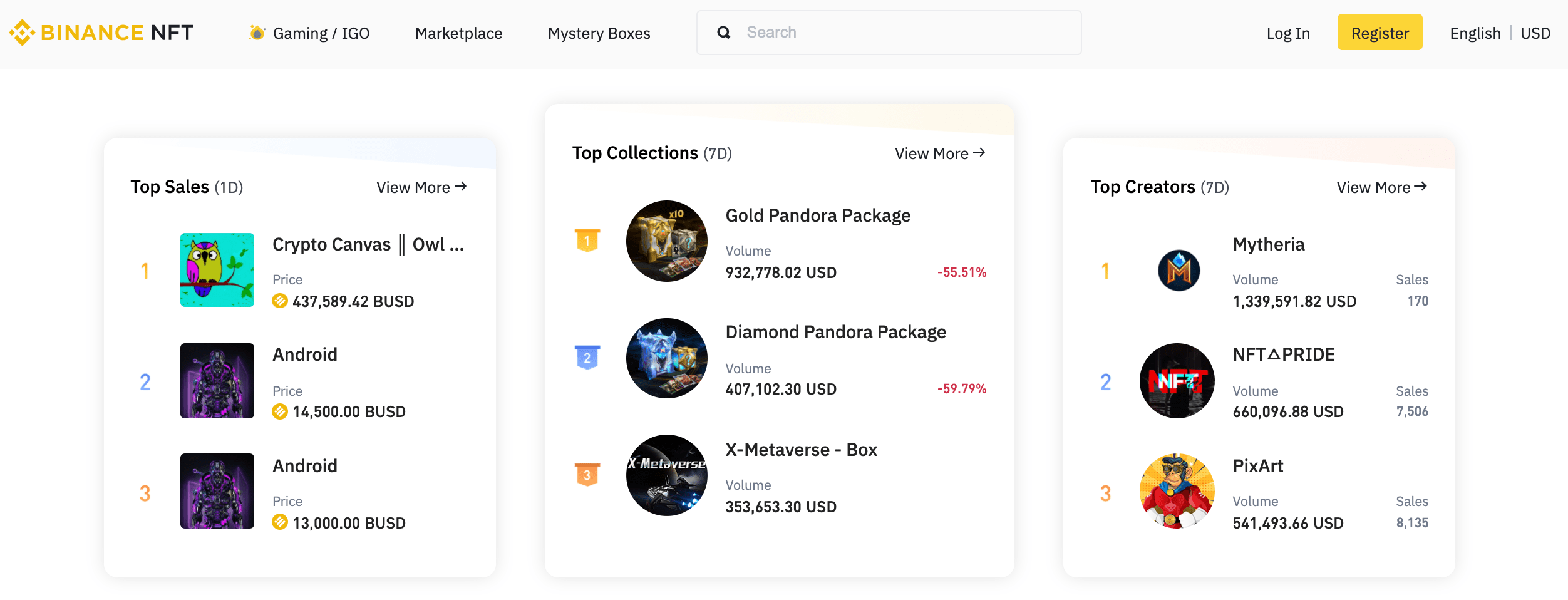This screenshot has width=1568, height=600.
Task: Click the BUSD coin icon beside 13,000.00
Action: [280, 522]
